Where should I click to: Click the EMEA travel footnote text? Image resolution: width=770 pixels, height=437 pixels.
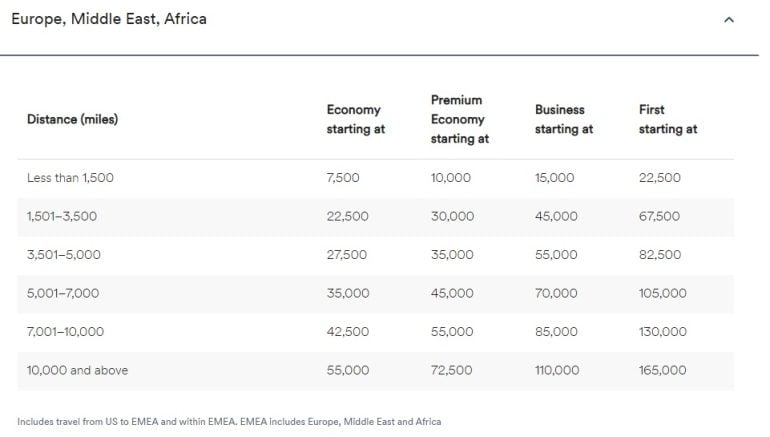click(229, 422)
